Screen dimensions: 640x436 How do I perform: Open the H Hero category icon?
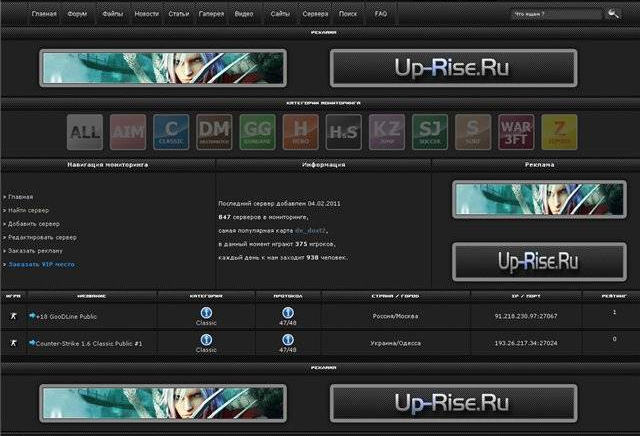pyautogui.click(x=300, y=132)
